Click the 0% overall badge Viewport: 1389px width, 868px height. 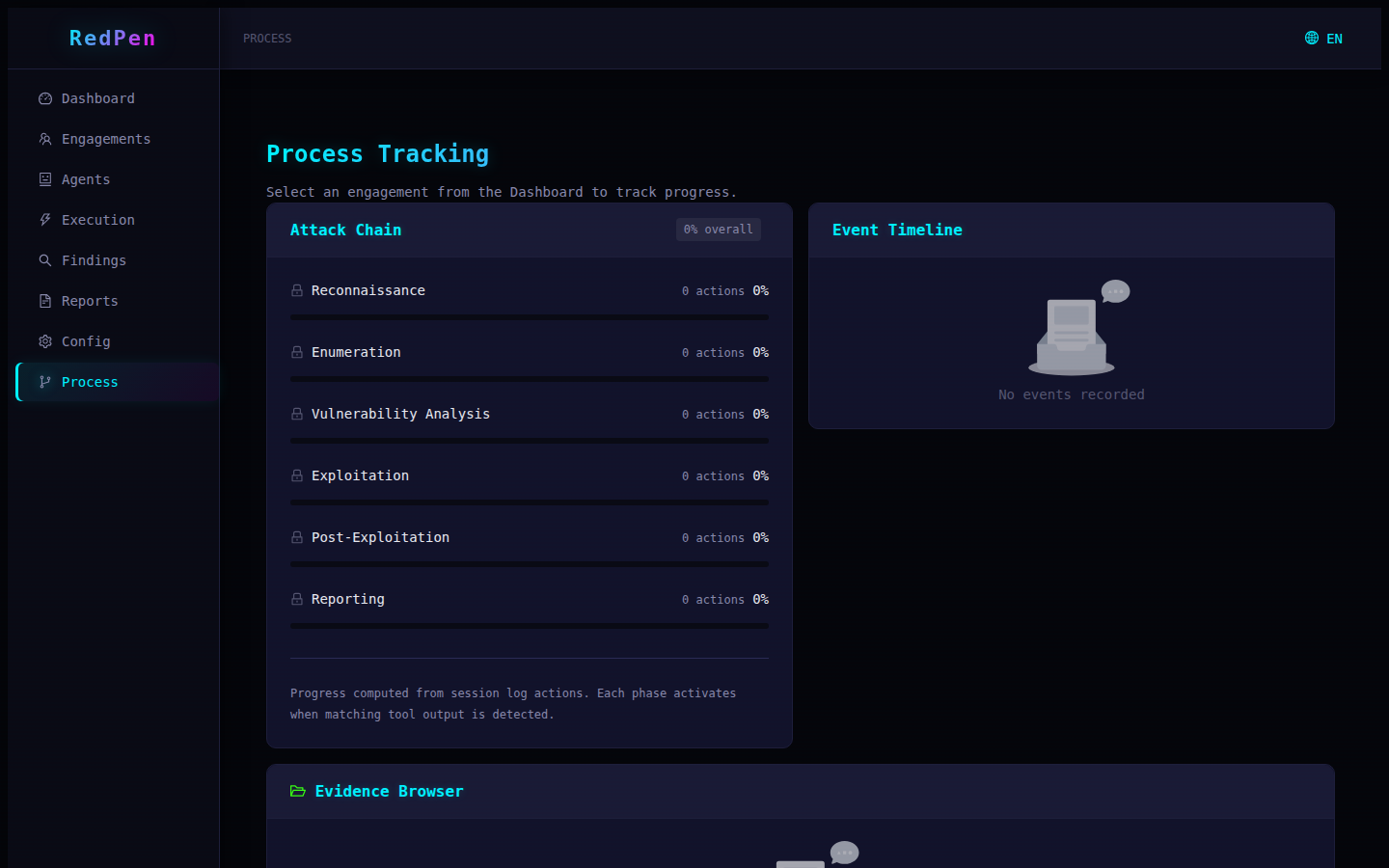click(x=719, y=230)
